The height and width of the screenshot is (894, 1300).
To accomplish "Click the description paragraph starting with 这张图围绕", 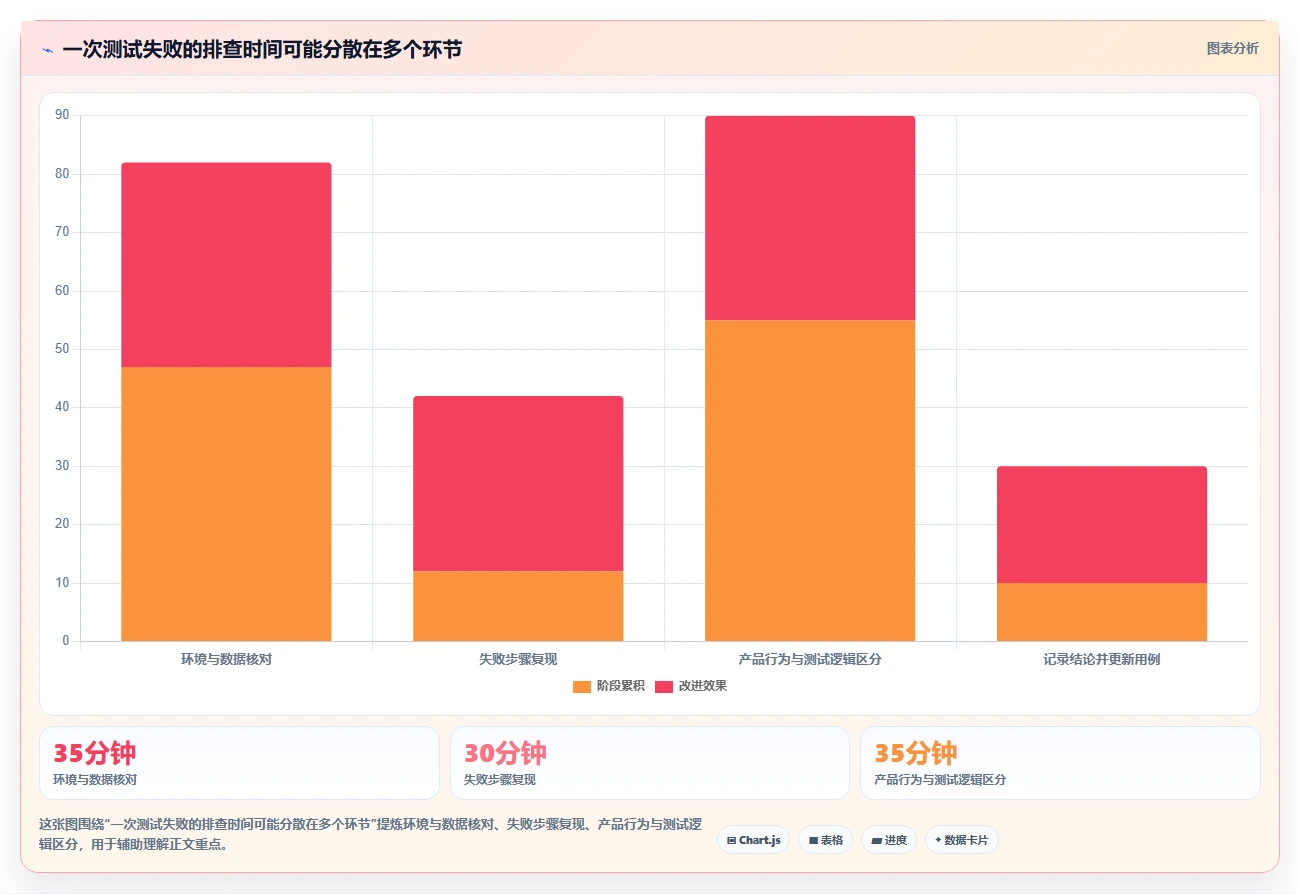I will (x=370, y=834).
